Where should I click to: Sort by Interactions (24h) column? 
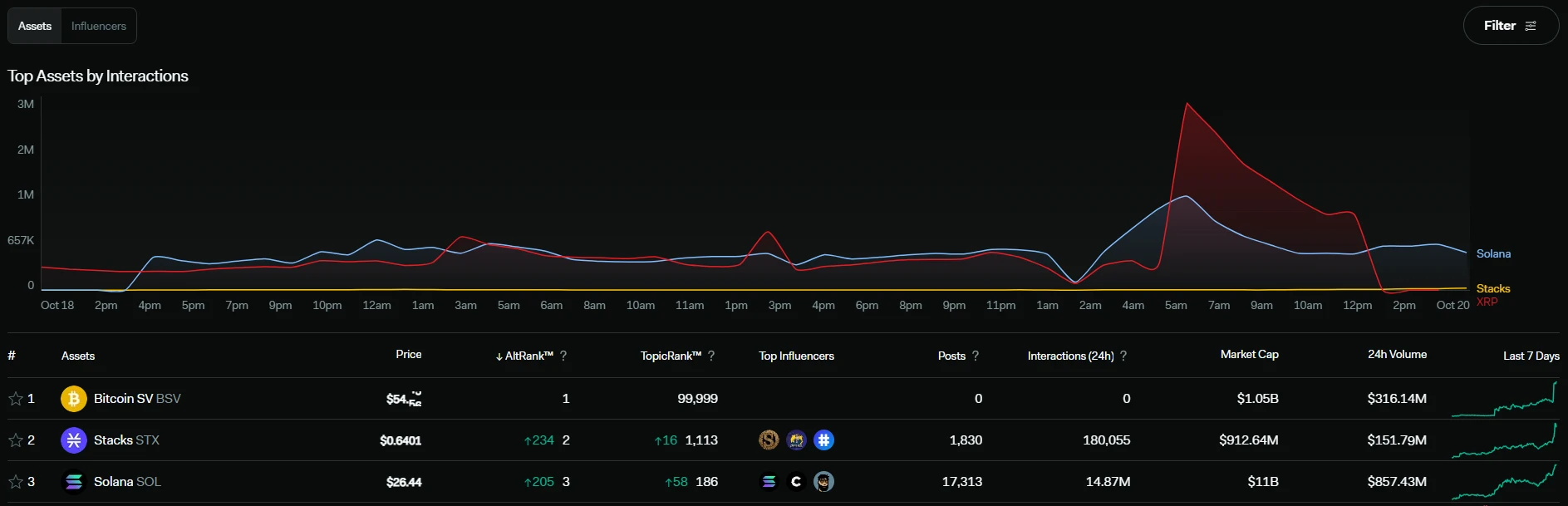[x=1070, y=356]
